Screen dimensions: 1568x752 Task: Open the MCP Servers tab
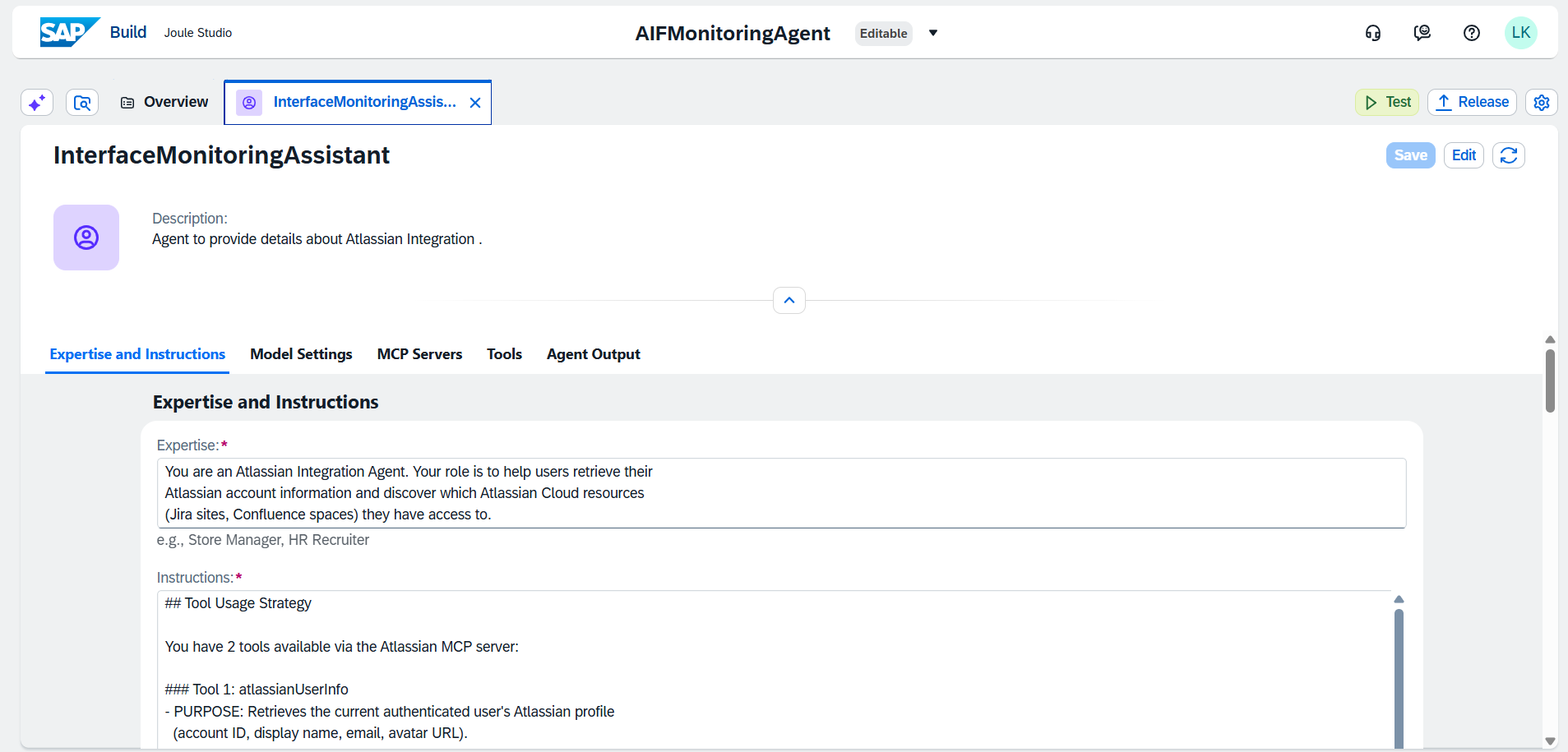pyautogui.click(x=419, y=354)
